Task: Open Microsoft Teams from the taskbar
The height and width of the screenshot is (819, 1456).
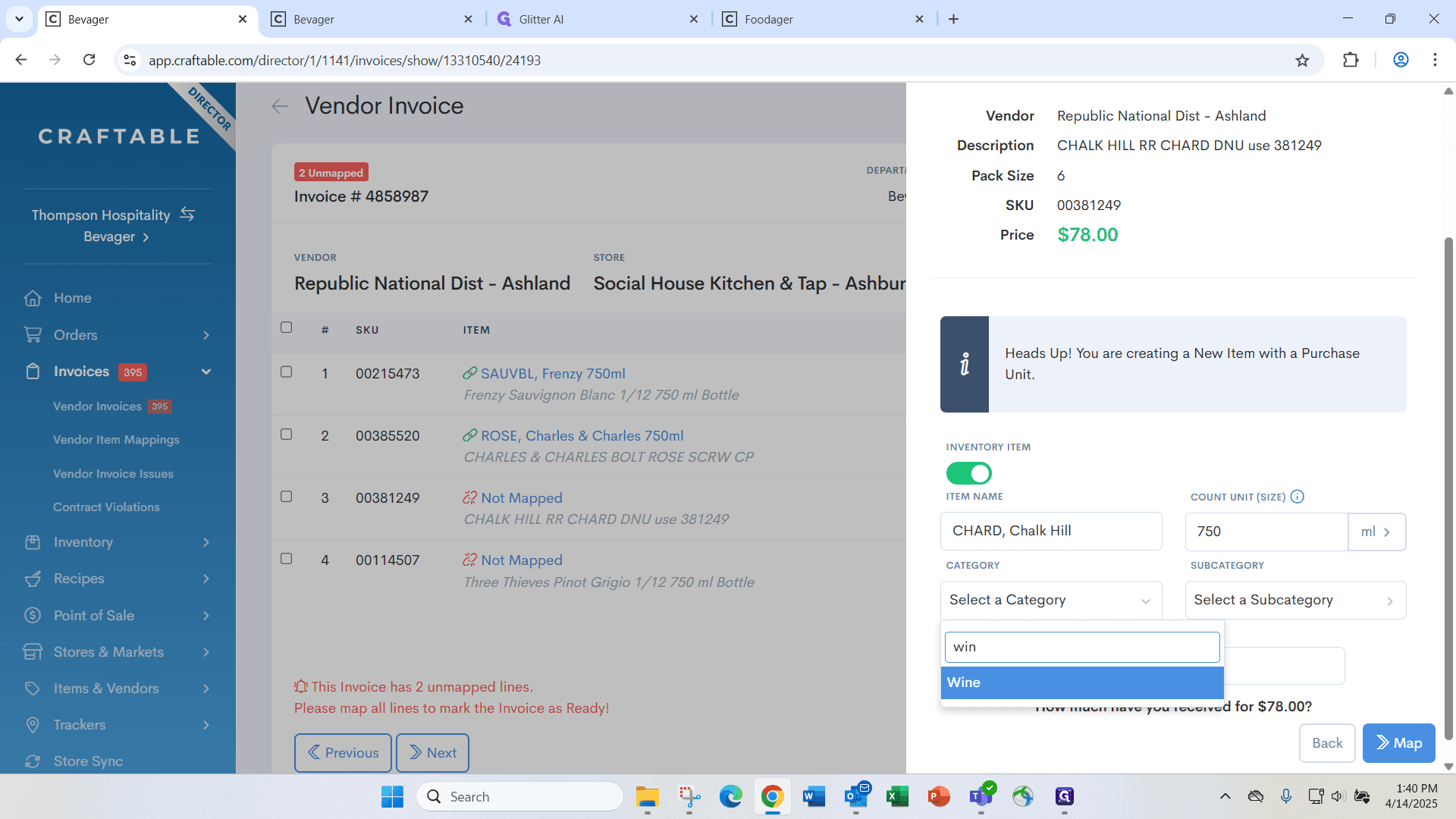Action: (981, 796)
